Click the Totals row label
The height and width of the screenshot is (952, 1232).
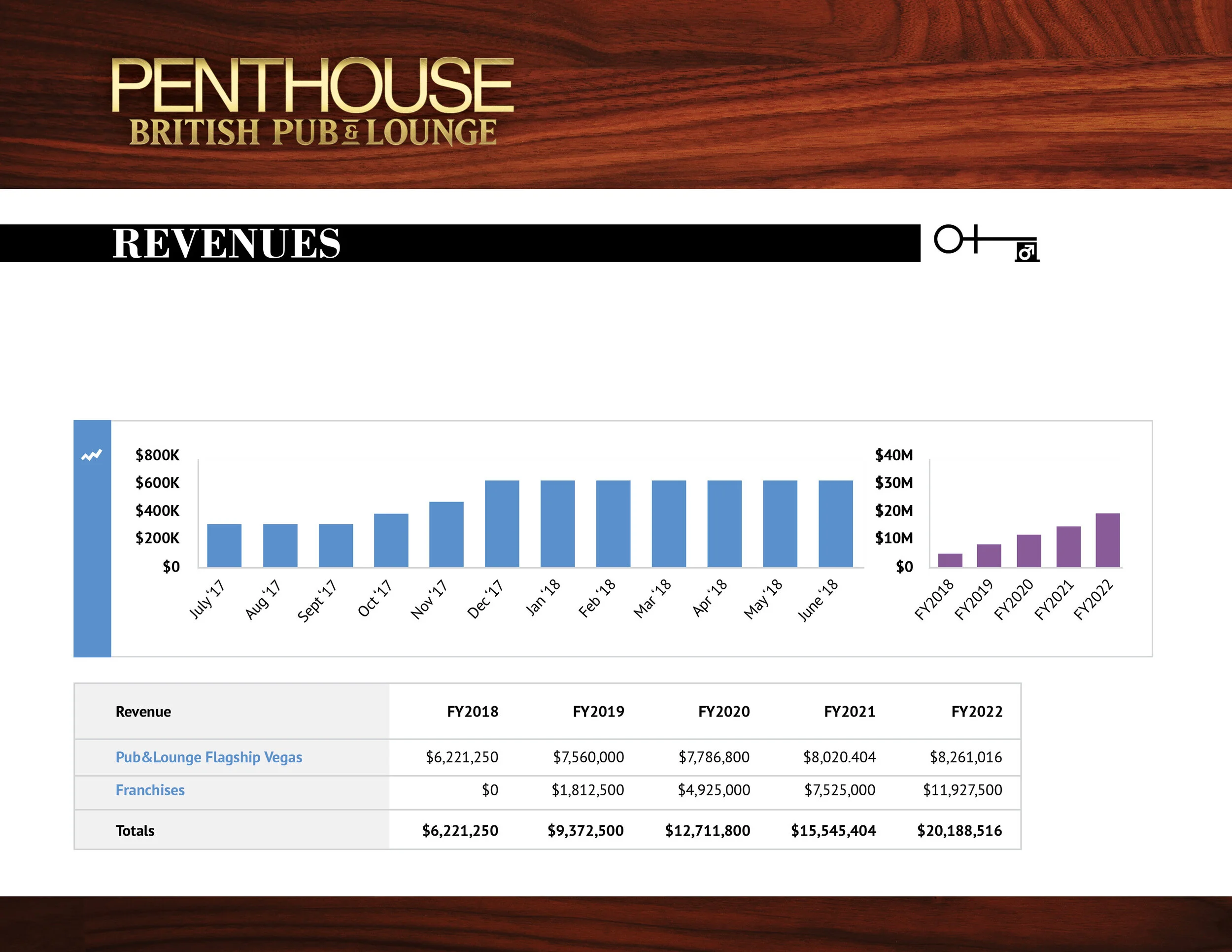[136, 830]
